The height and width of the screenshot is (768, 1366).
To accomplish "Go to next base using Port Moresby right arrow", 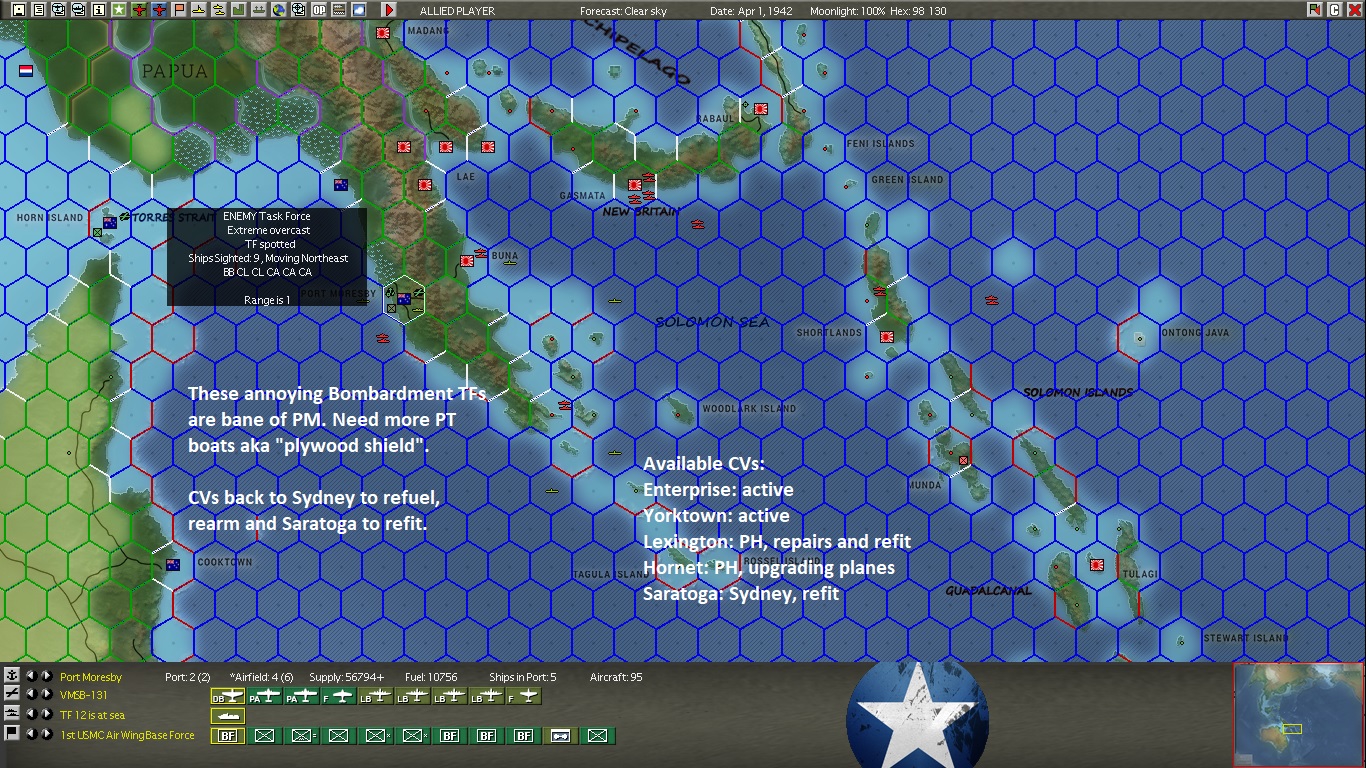I will (46, 677).
